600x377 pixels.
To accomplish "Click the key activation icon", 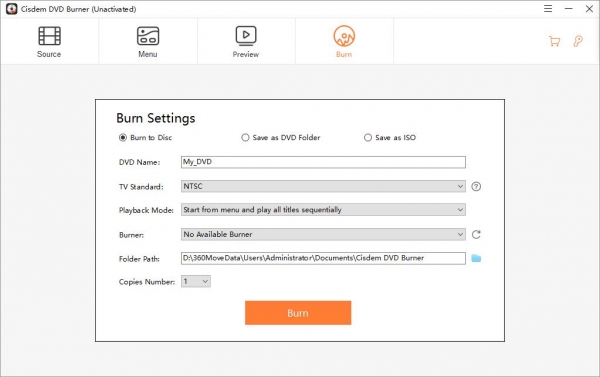I will coord(578,41).
